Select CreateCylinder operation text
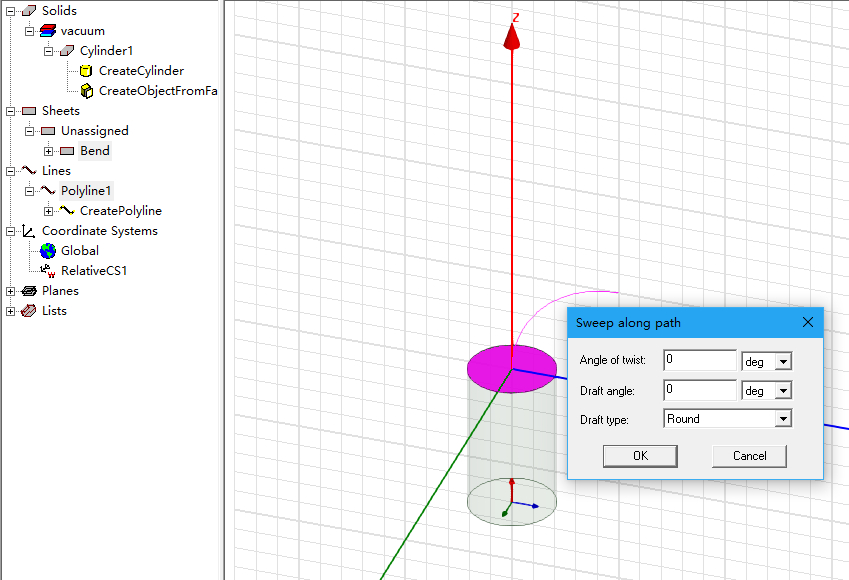This screenshot has height=580, width=849. point(141,71)
